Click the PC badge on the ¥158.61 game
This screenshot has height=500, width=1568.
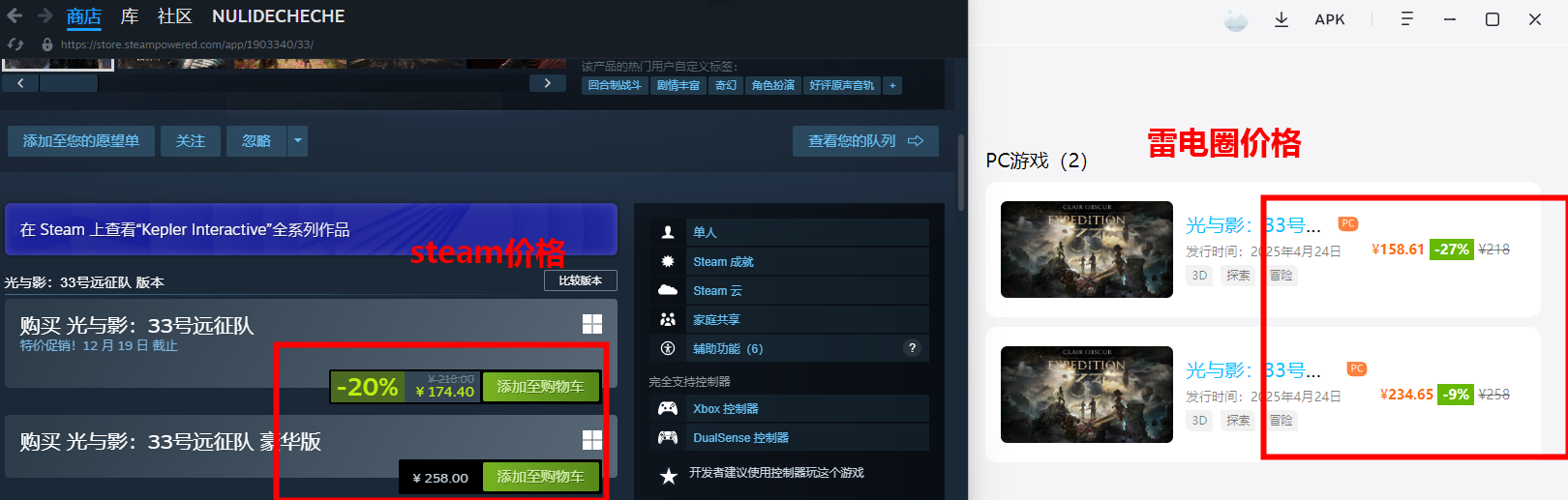coord(1348,223)
